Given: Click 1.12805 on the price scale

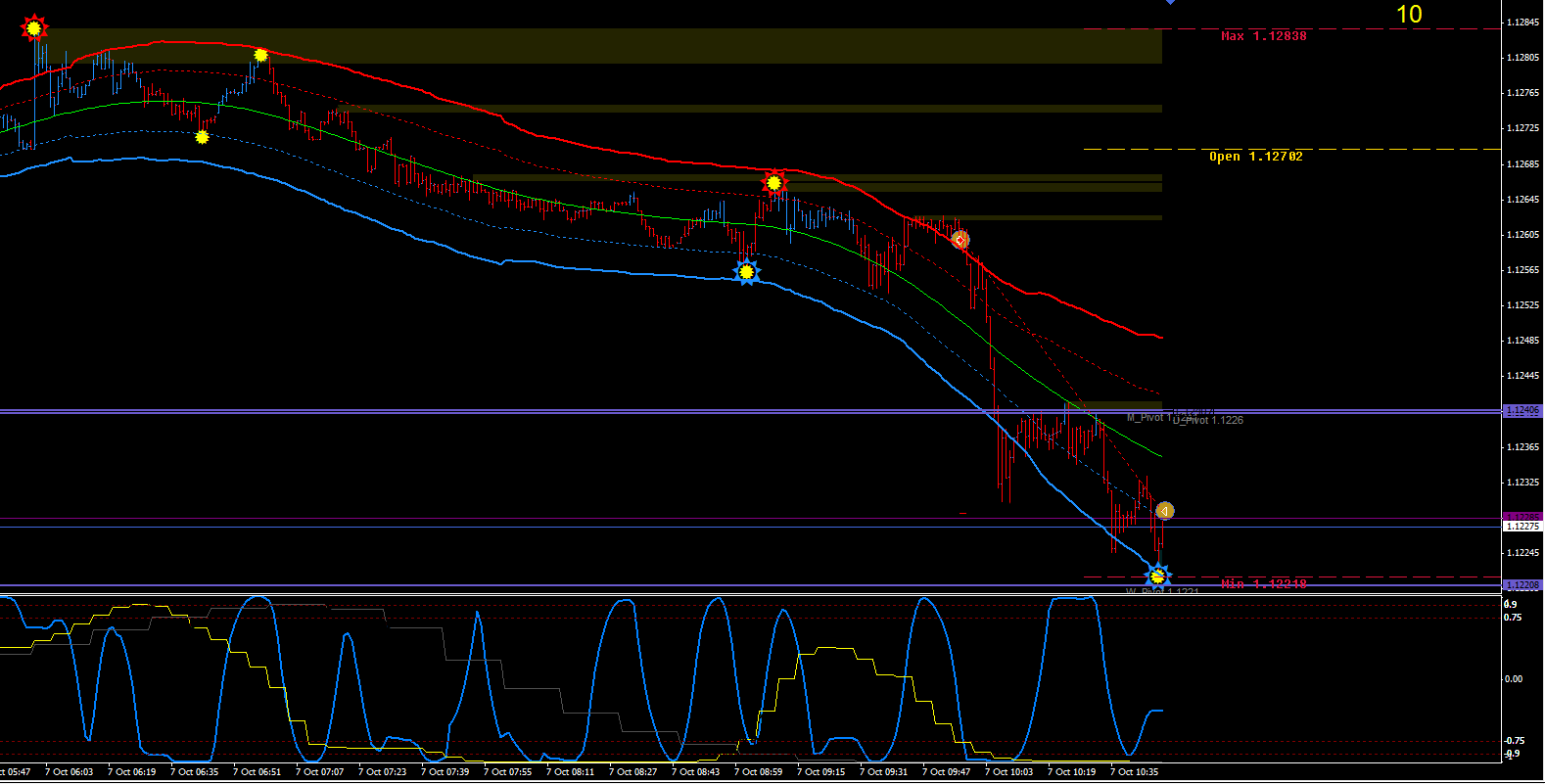Looking at the screenshot, I should point(1522,58).
